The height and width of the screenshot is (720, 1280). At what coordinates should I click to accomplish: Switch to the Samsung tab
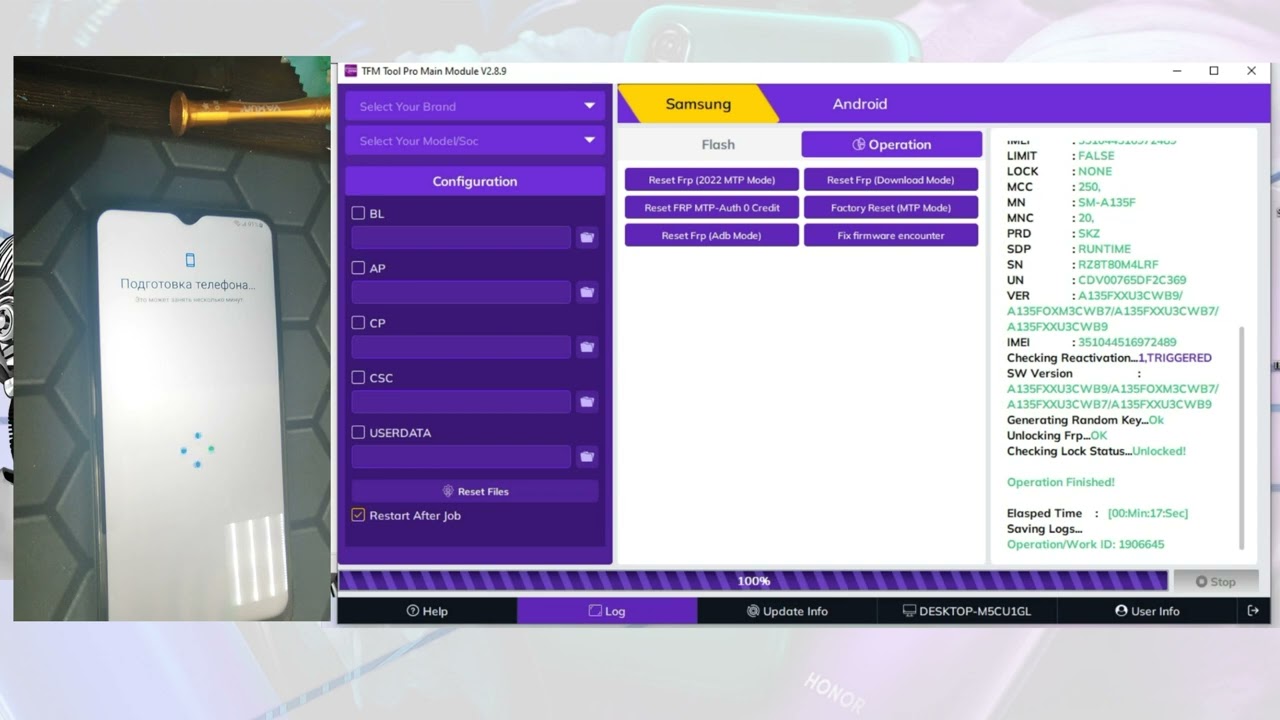[698, 104]
